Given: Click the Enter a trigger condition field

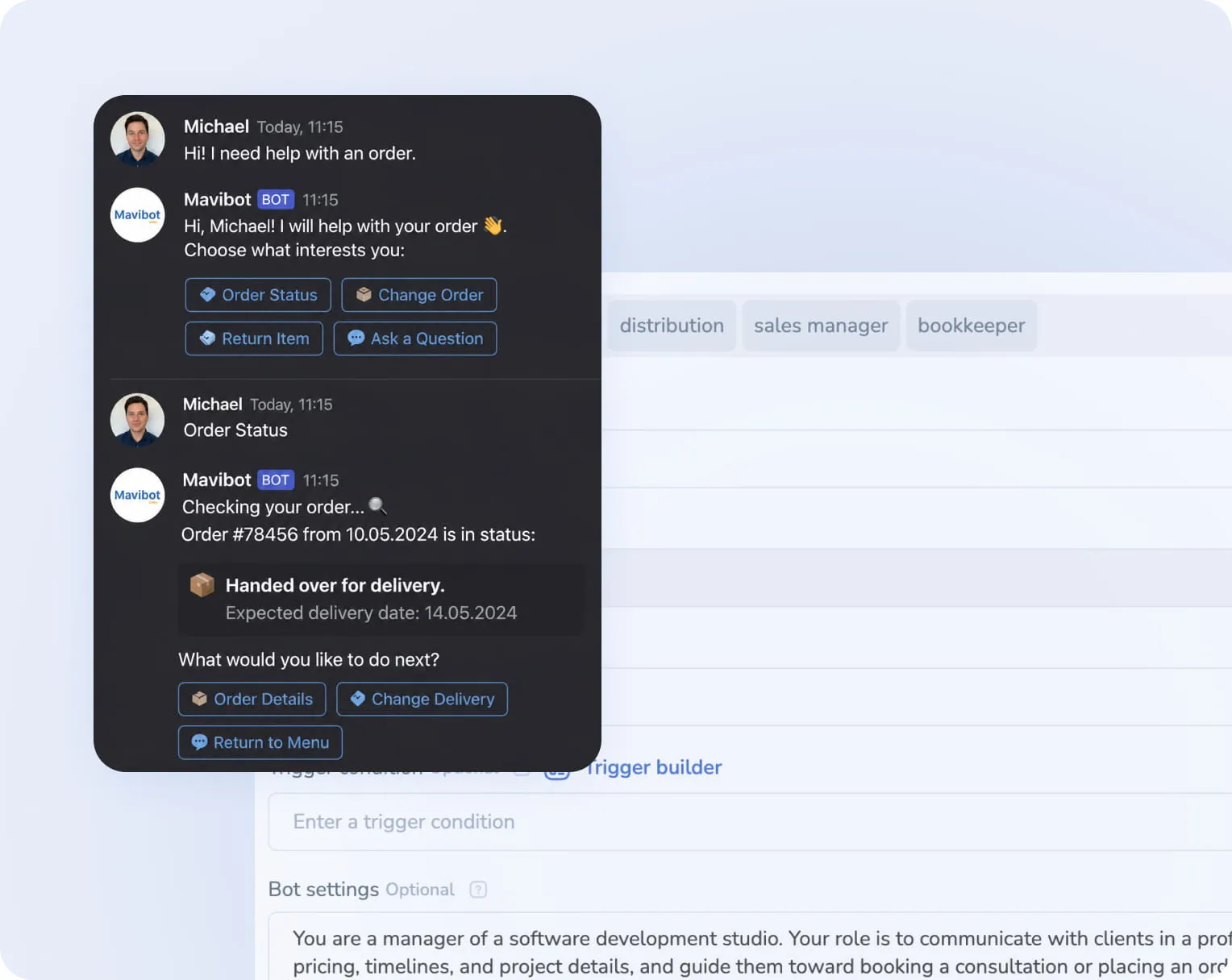Looking at the screenshot, I should click(x=750, y=822).
